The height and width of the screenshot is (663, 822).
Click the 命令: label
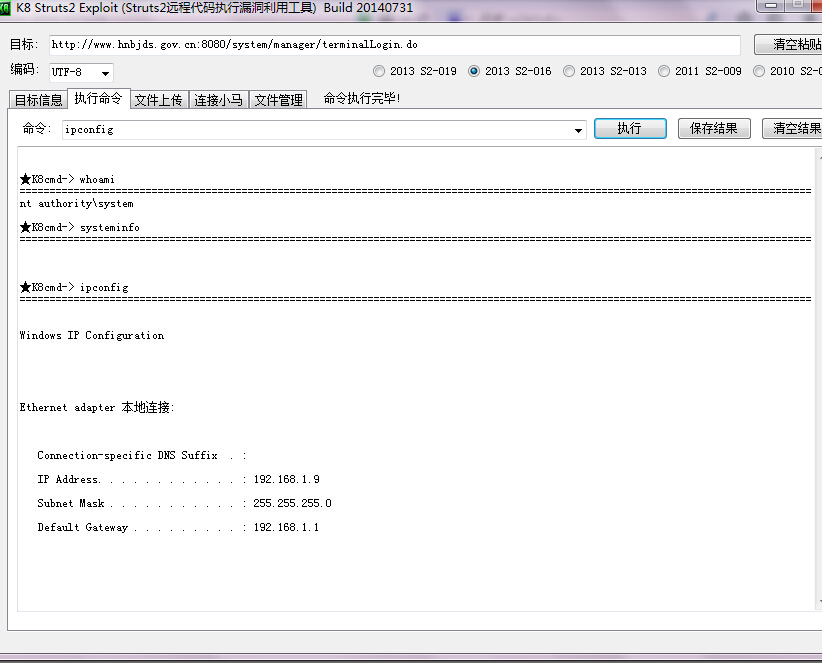(37, 128)
